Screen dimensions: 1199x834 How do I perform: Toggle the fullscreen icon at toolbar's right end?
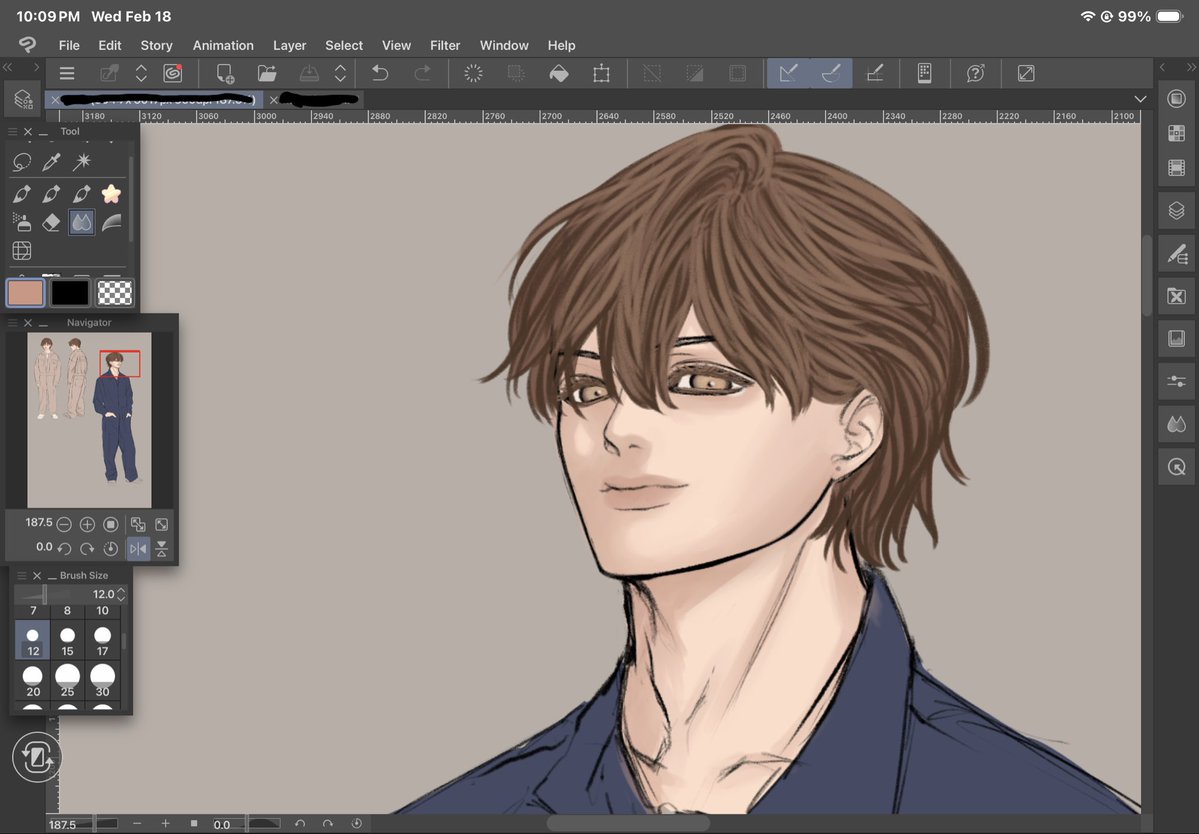click(x=1026, y=73)
